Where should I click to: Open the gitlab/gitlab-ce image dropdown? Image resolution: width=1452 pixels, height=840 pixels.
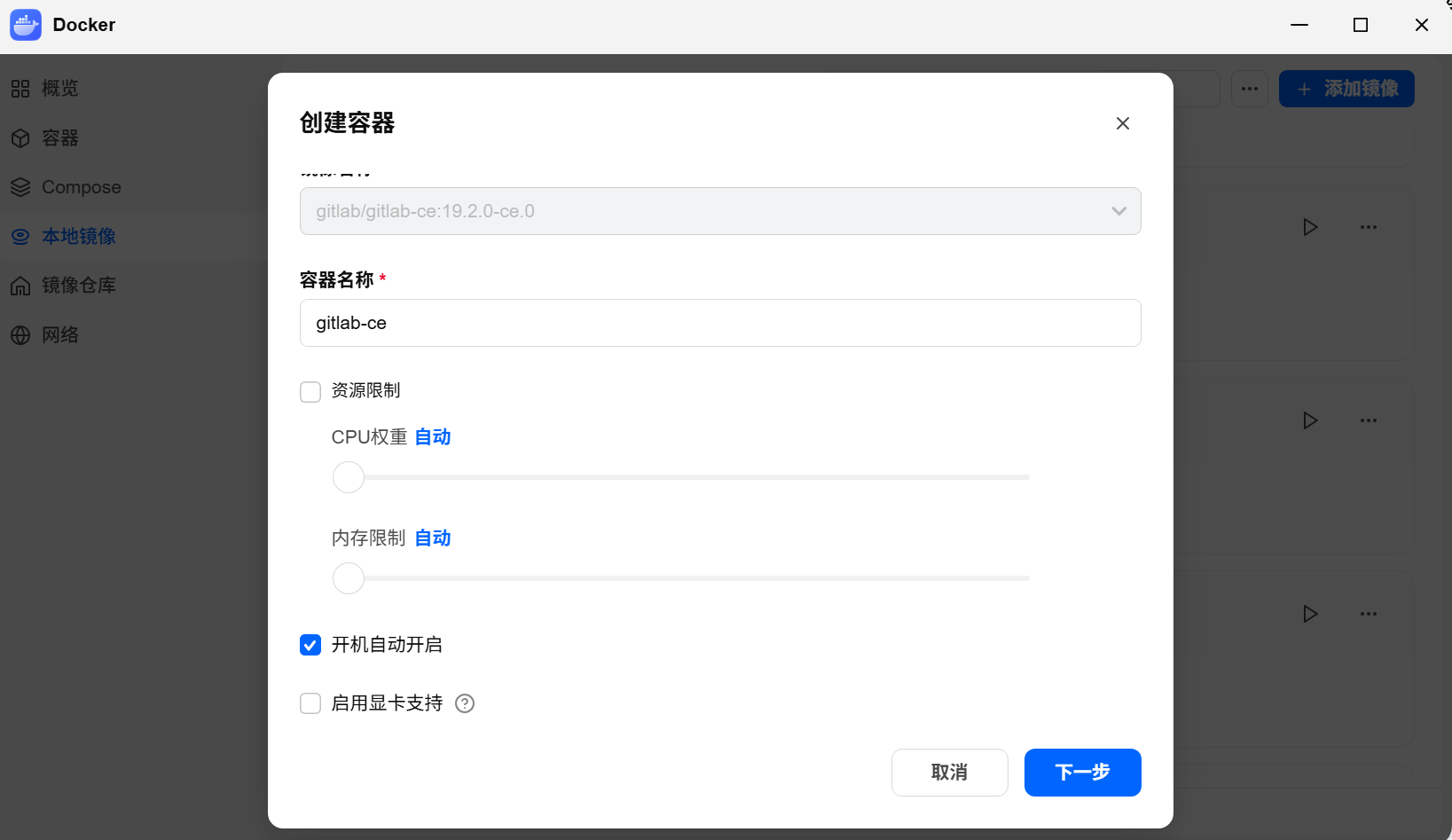pos(720,211)
